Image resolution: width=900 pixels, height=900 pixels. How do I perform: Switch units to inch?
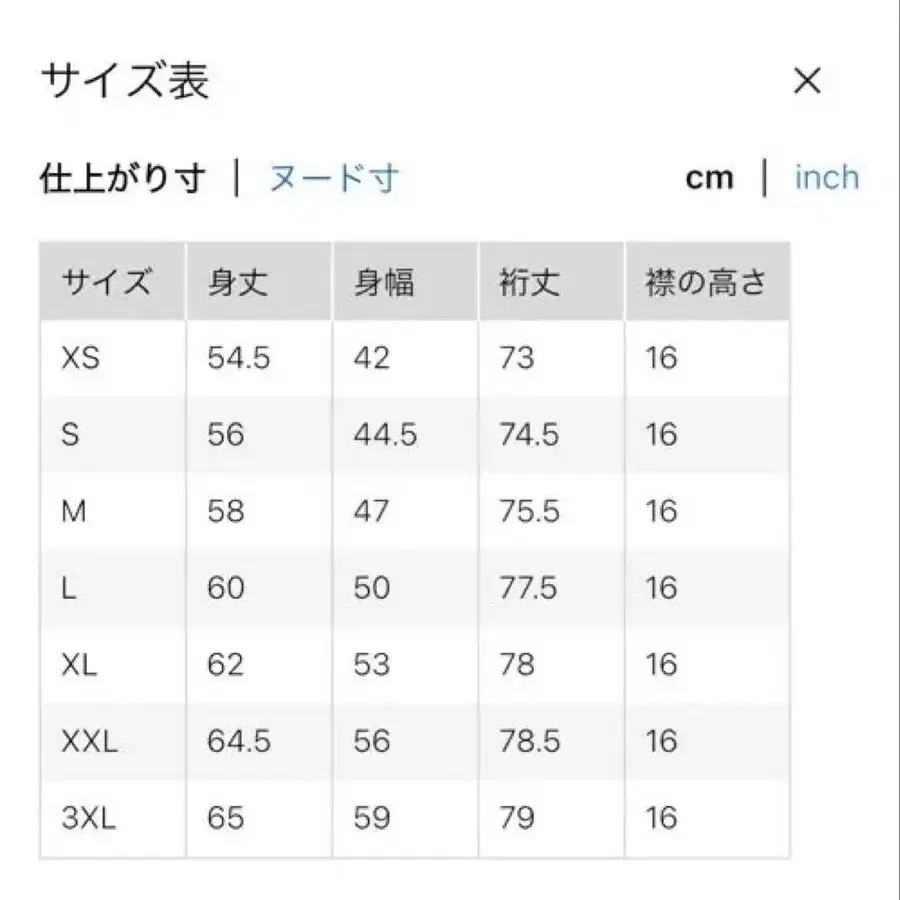tap(827, 177)
